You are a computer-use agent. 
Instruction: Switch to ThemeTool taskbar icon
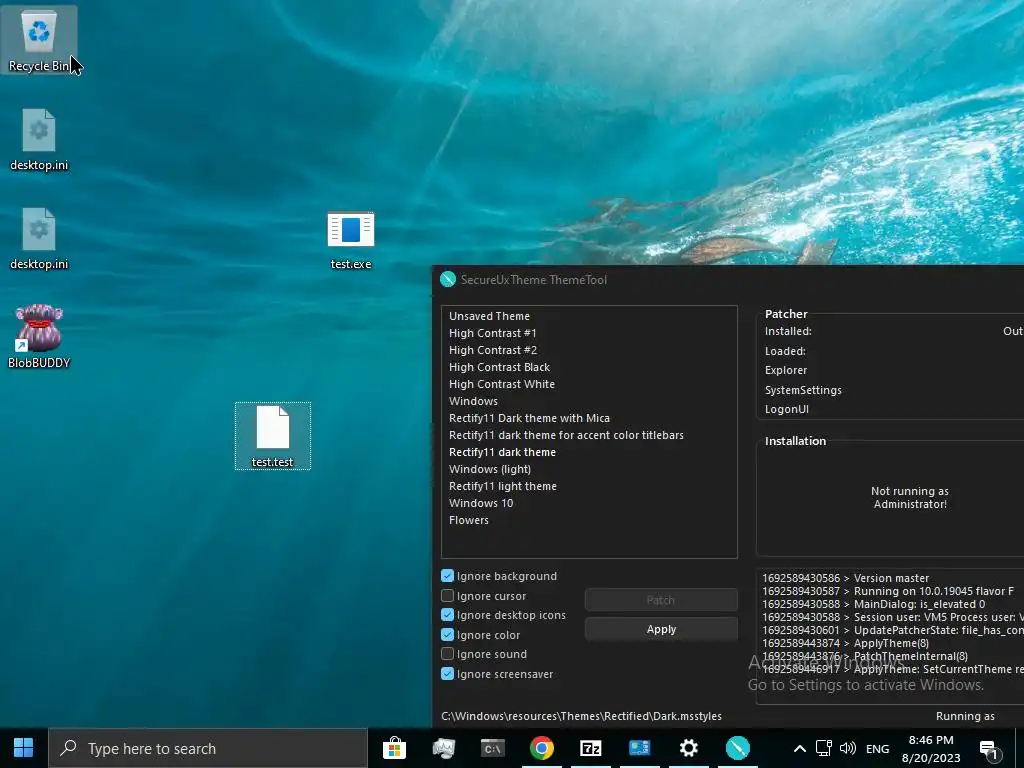738,748
